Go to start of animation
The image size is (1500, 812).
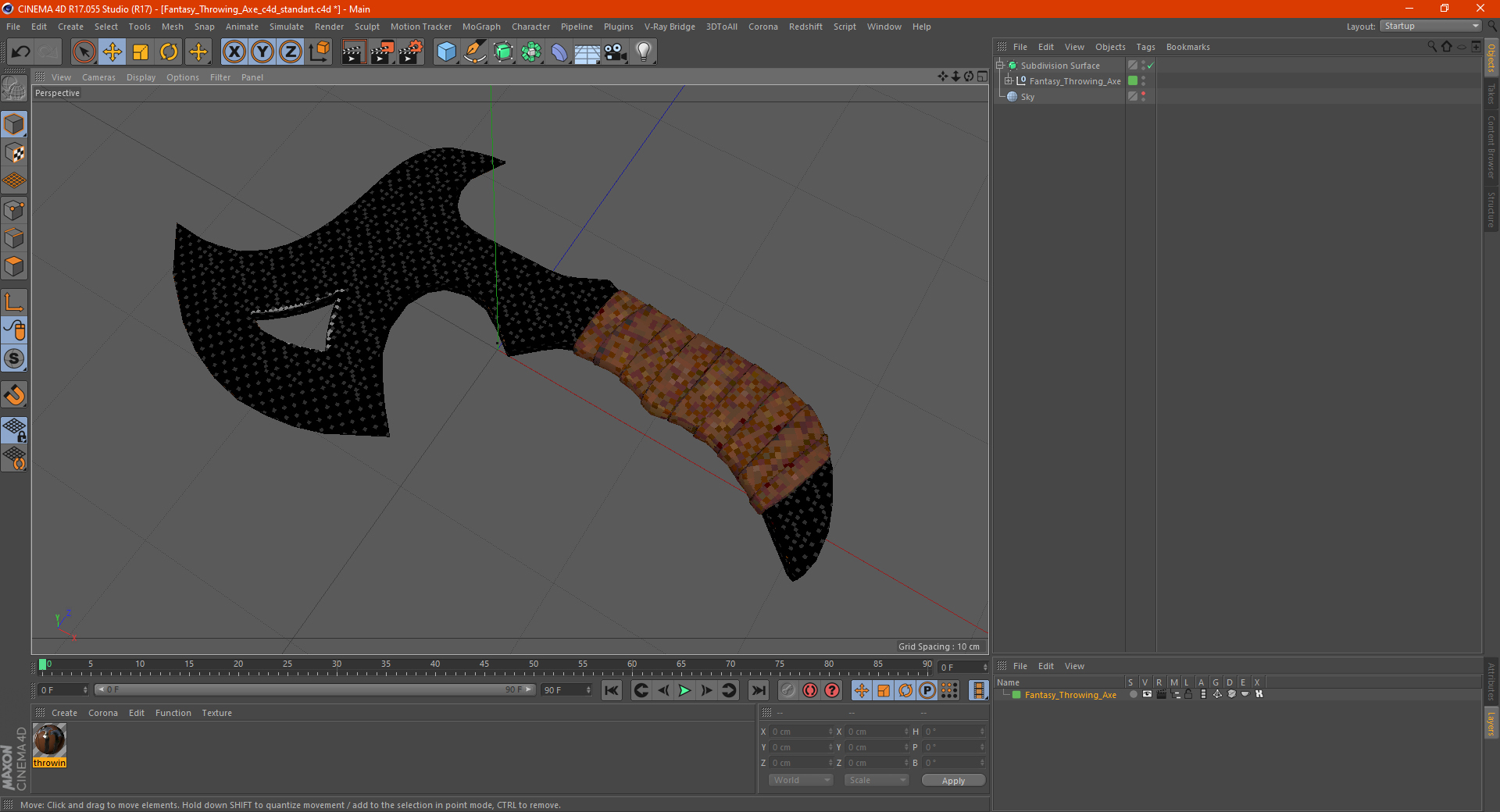(612, 690)
